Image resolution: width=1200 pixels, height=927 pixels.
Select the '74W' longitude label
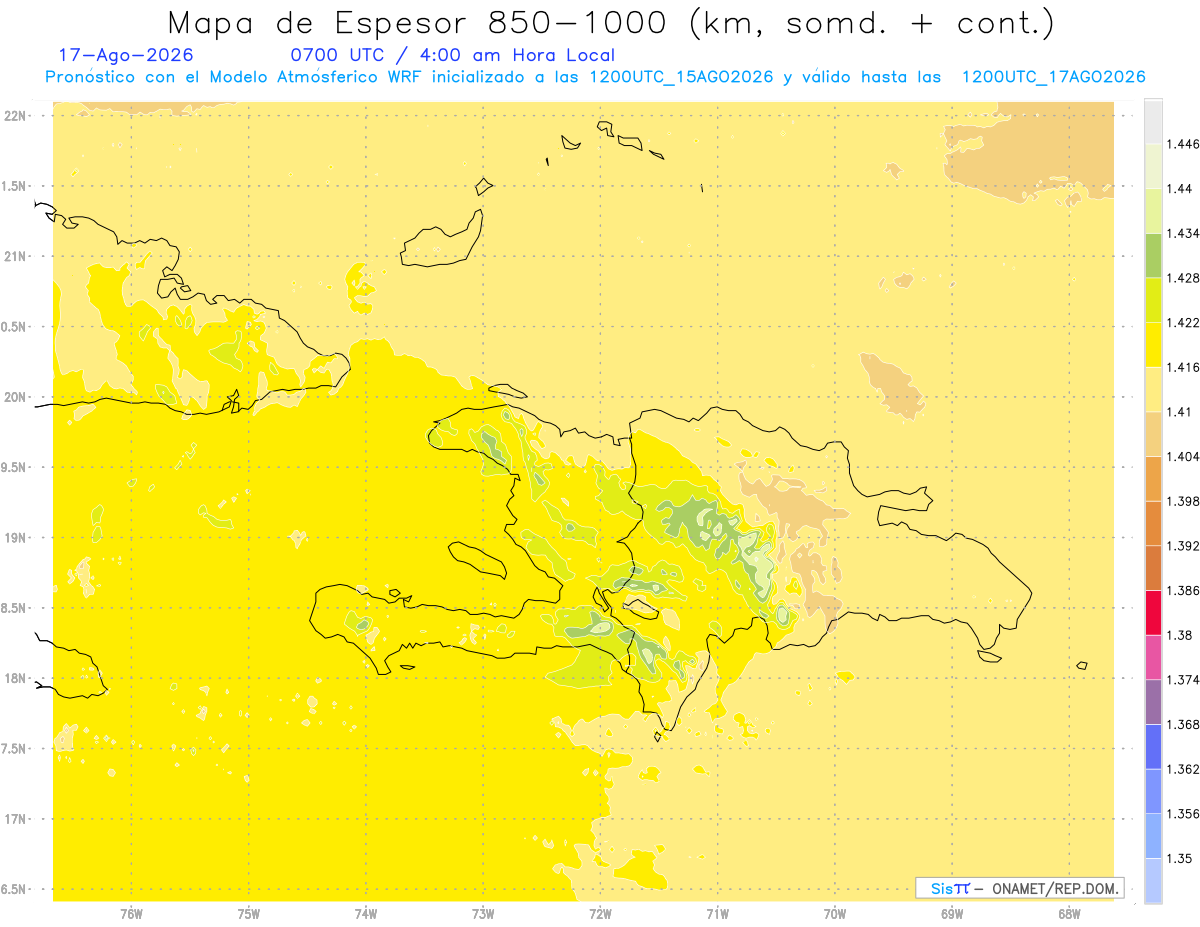(x=366, y=913)
